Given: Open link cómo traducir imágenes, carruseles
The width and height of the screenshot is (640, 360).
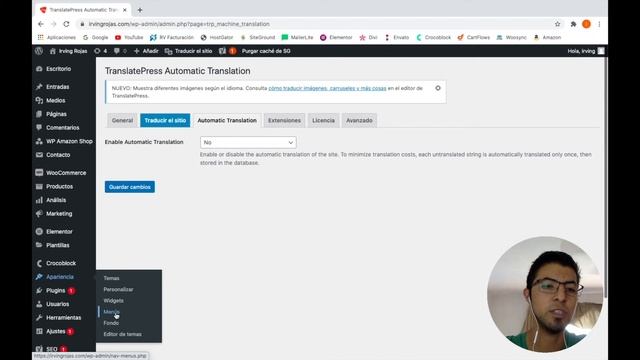Looking at the screenshot, I should pos(327,88).
